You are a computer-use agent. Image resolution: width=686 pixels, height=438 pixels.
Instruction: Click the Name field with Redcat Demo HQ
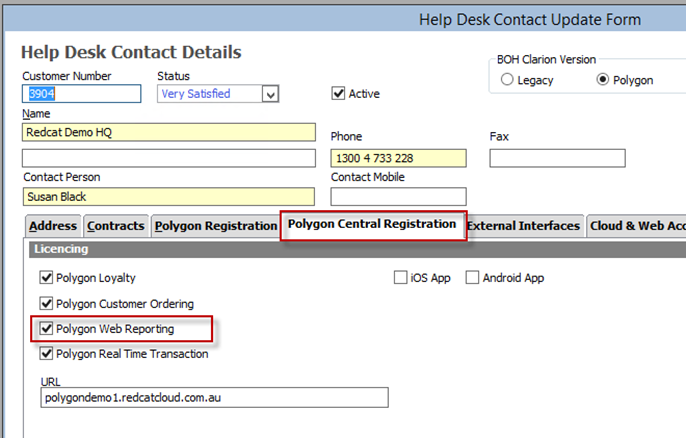tap(168, 132)
